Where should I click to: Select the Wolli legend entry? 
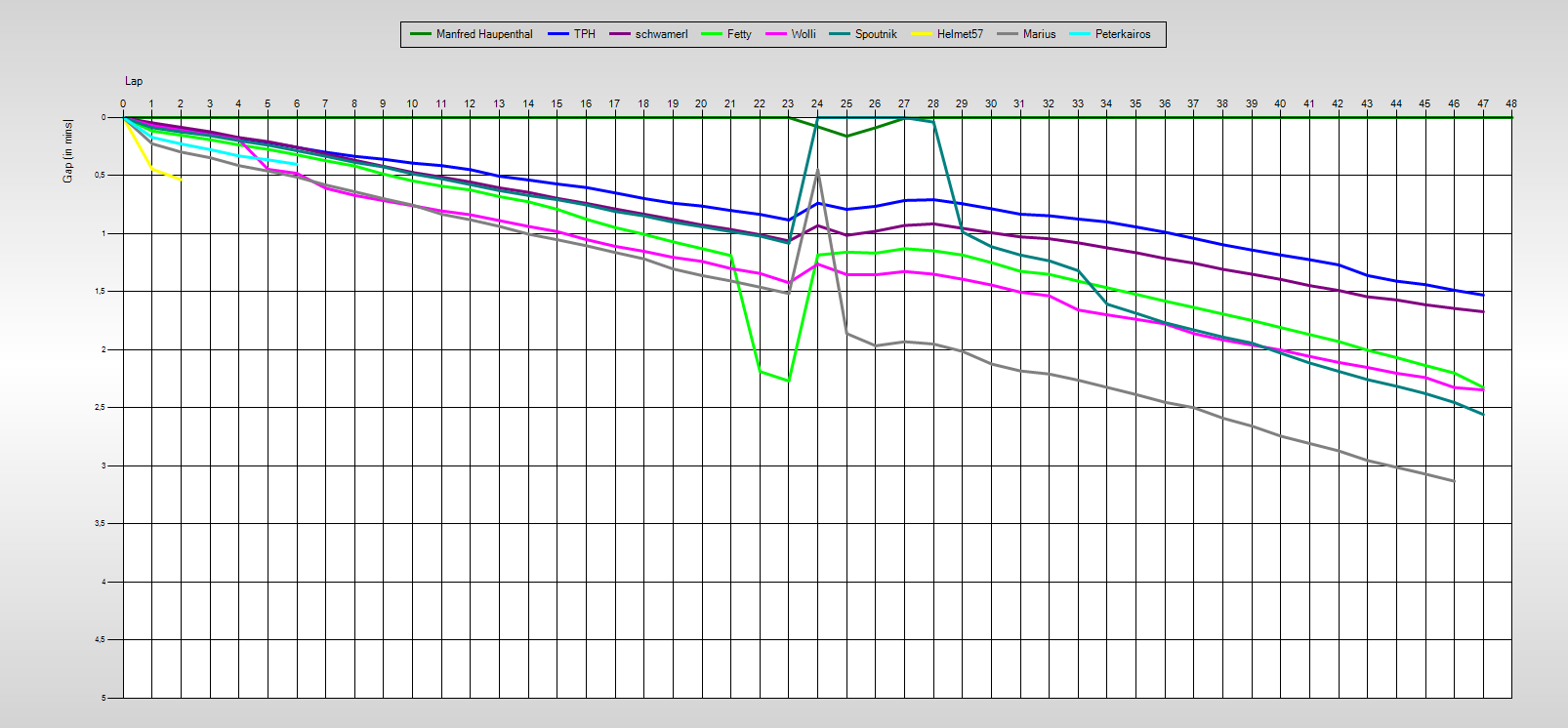pyautogui.click(x=791, y=34)
